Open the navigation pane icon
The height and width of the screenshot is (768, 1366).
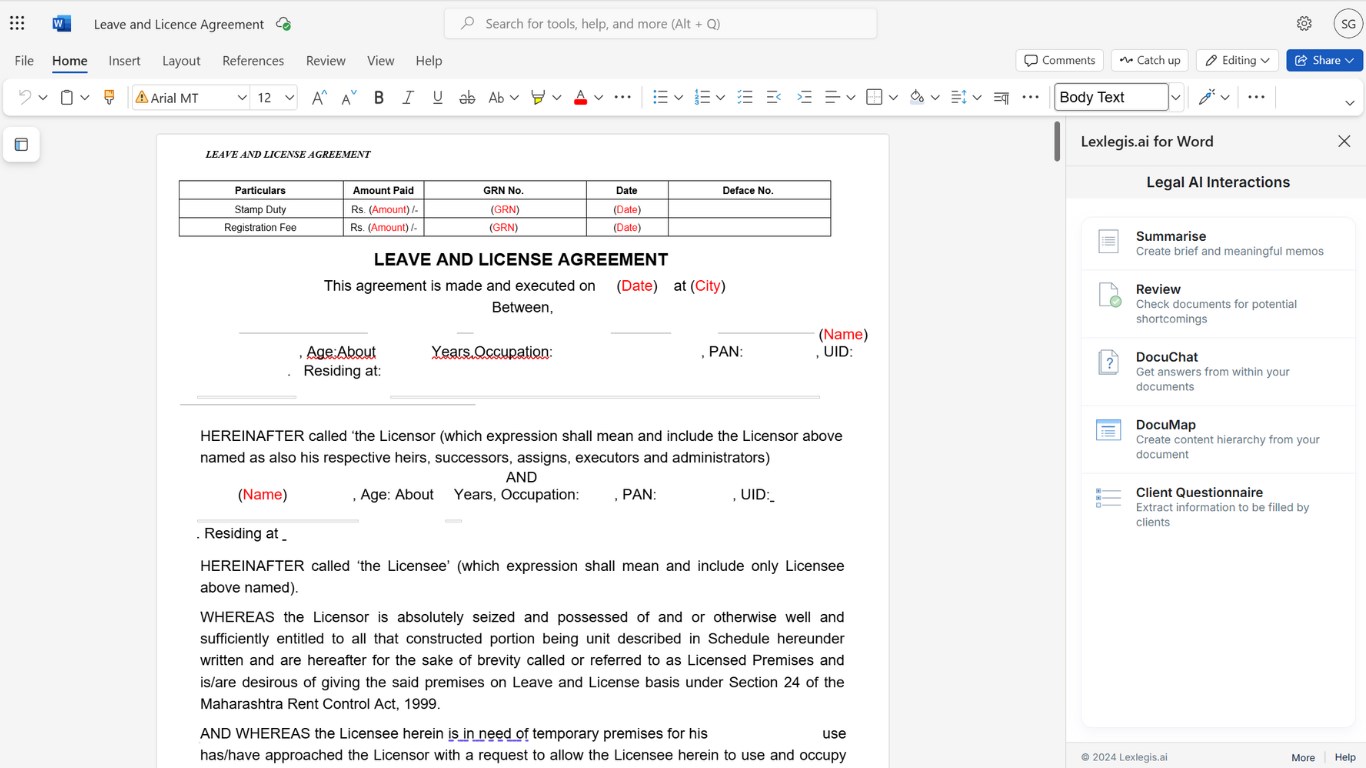click(x=21, y=145)
